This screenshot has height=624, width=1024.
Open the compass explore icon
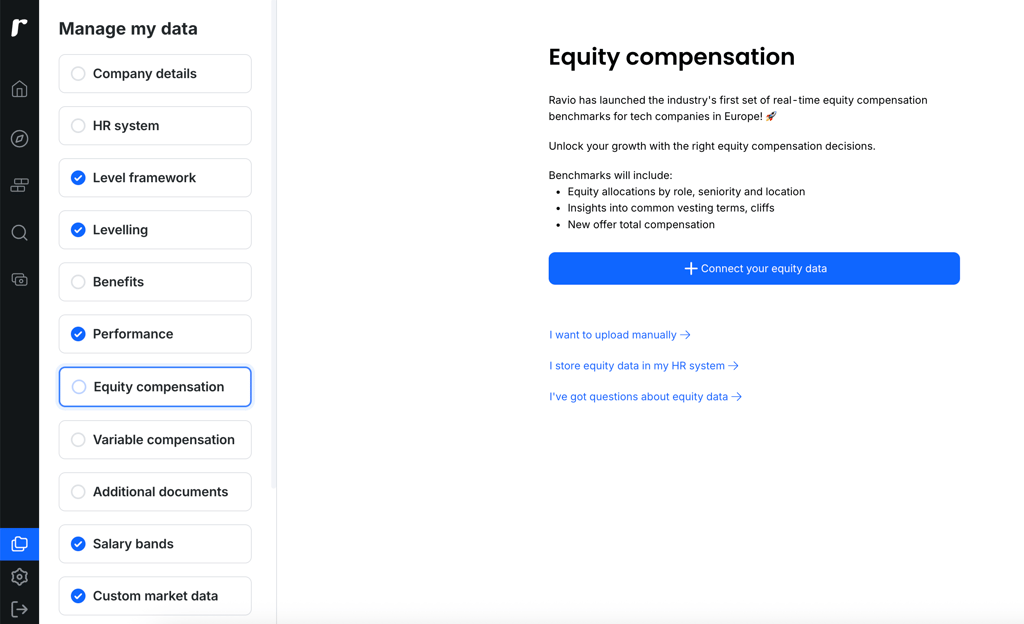pyautogui.click(x=20, y=138)
